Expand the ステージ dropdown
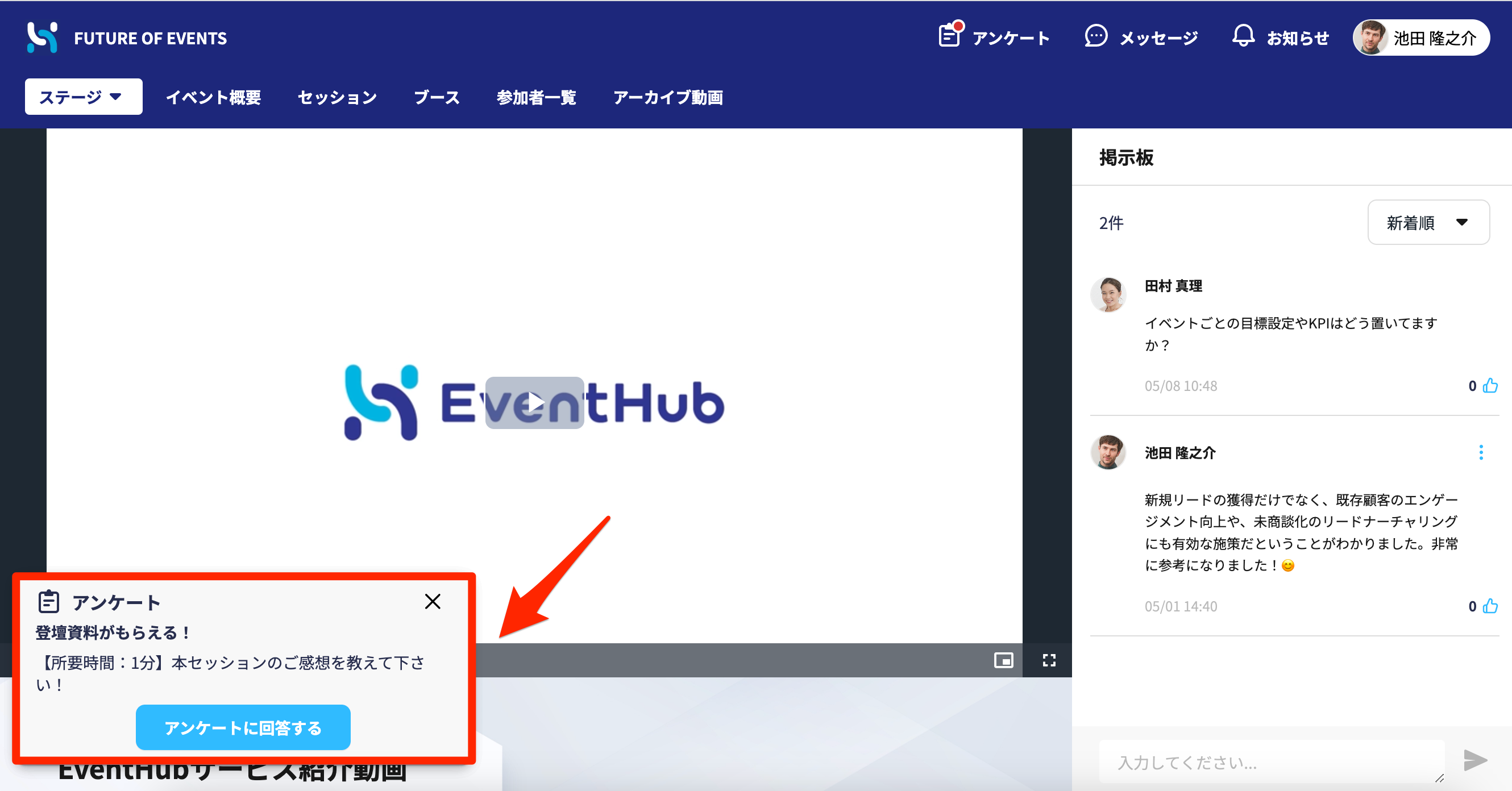Screen dimensions: 1512x791 [x=84, y=97]
